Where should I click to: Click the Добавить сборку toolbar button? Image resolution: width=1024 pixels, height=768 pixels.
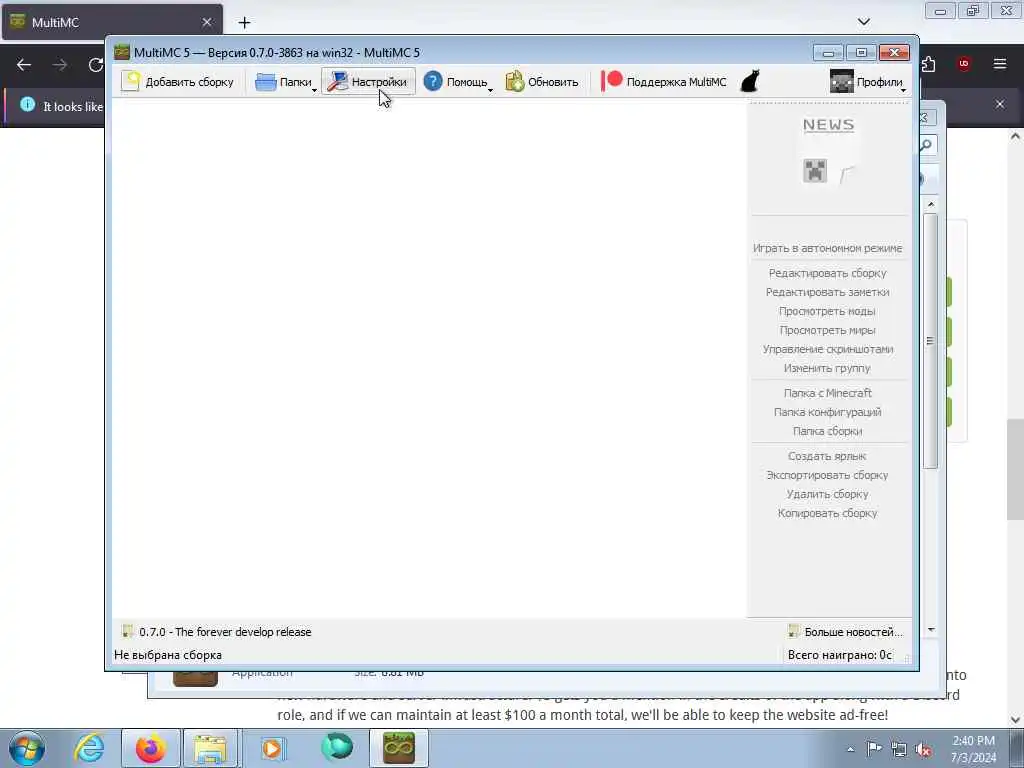[178, 82]
